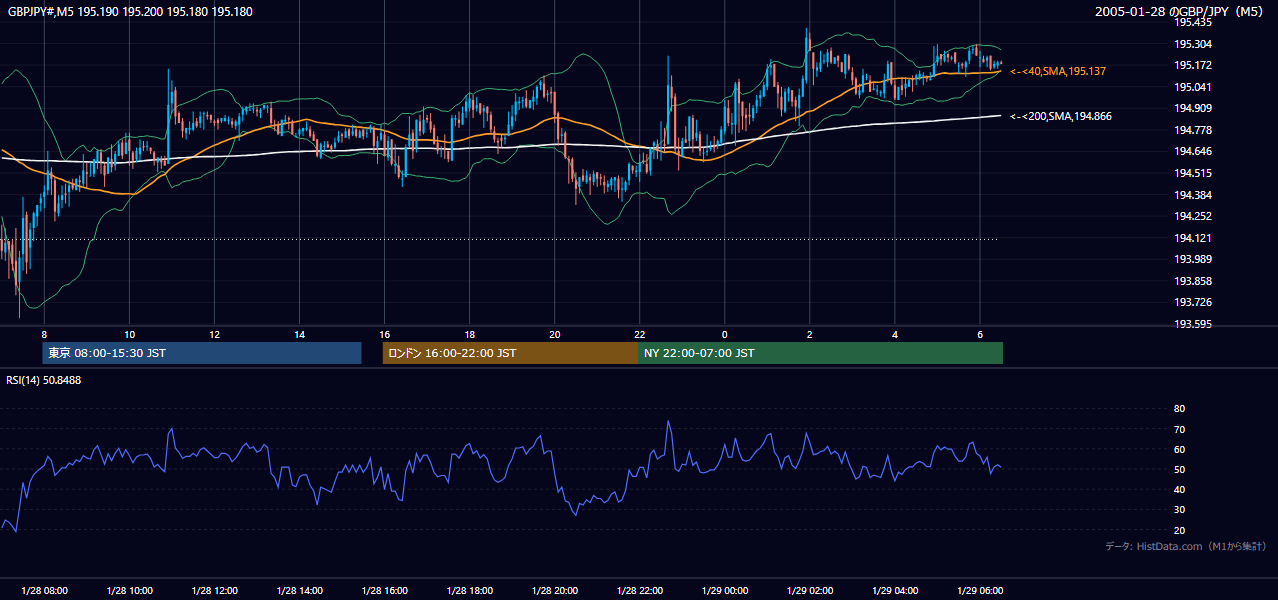Click the hour 12 tick on price chart
Image resolution: width=1278 pixels, height=600 pixels.
(214, 334)
